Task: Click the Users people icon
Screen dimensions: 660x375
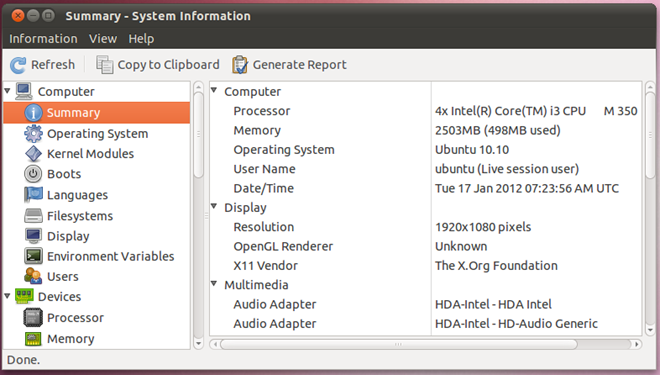Action: pyautogui.click(x=33, y=276)
